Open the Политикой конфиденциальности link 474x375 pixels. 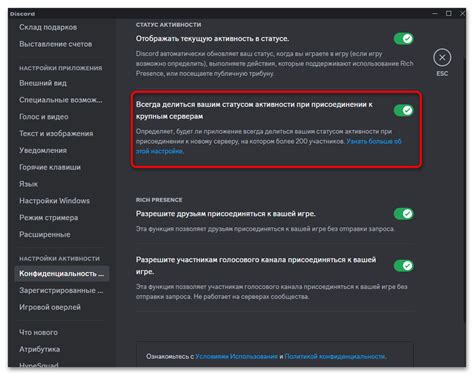[335, 356]
